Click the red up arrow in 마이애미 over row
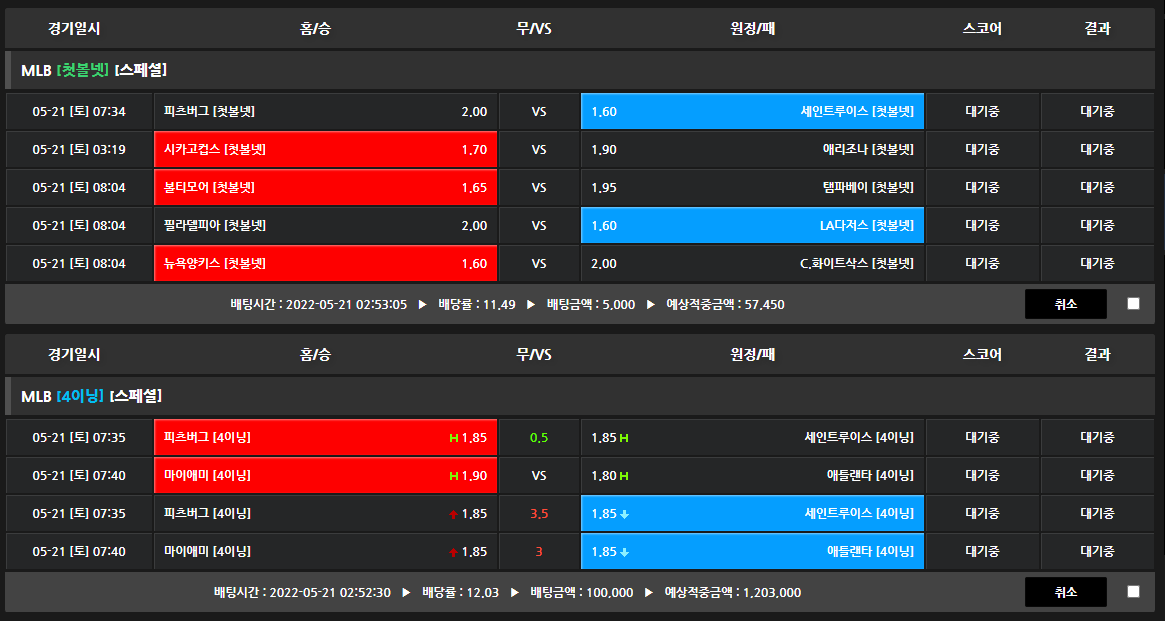Image resolution: width=1165 pixels, height=621 pixels. pos(453,552)
